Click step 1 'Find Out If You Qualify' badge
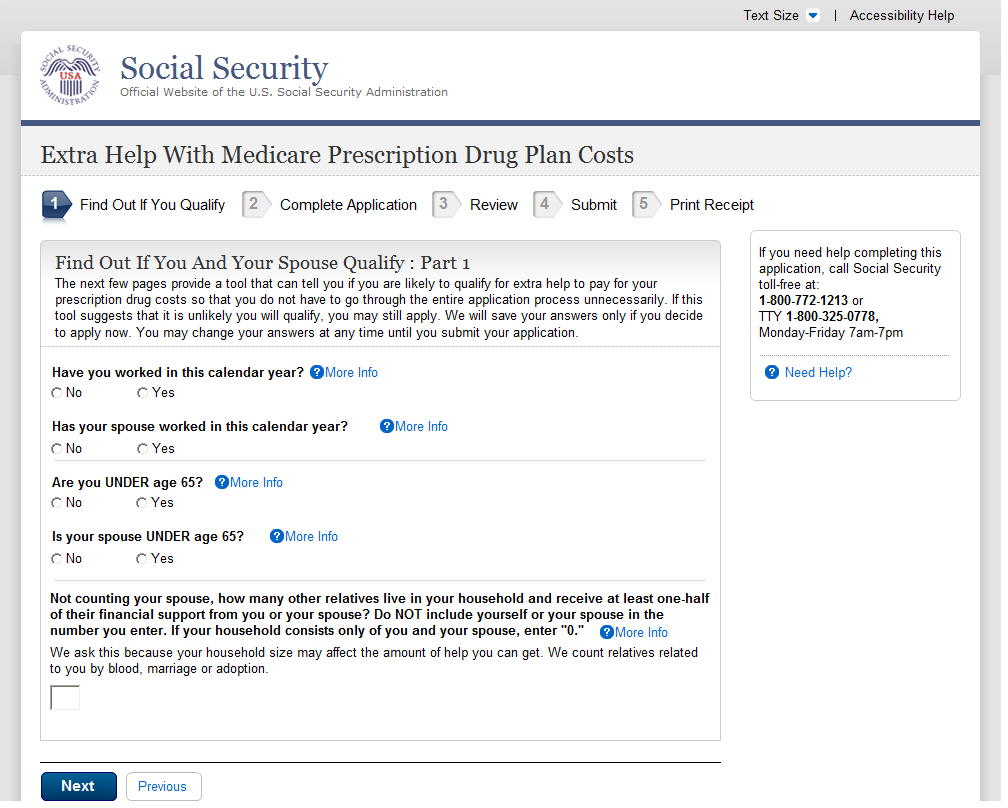 coord(56,205)
